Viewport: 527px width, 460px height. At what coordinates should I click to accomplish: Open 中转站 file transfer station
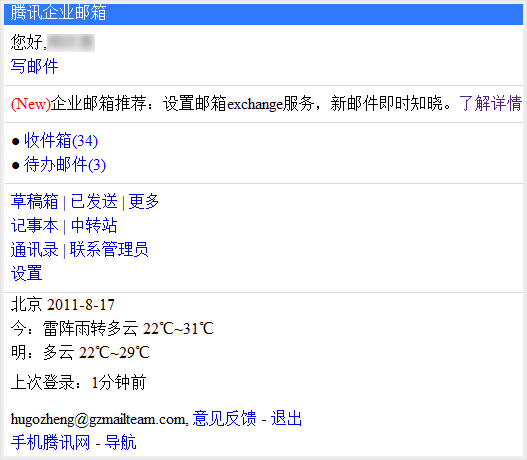(x=94, y=225)
